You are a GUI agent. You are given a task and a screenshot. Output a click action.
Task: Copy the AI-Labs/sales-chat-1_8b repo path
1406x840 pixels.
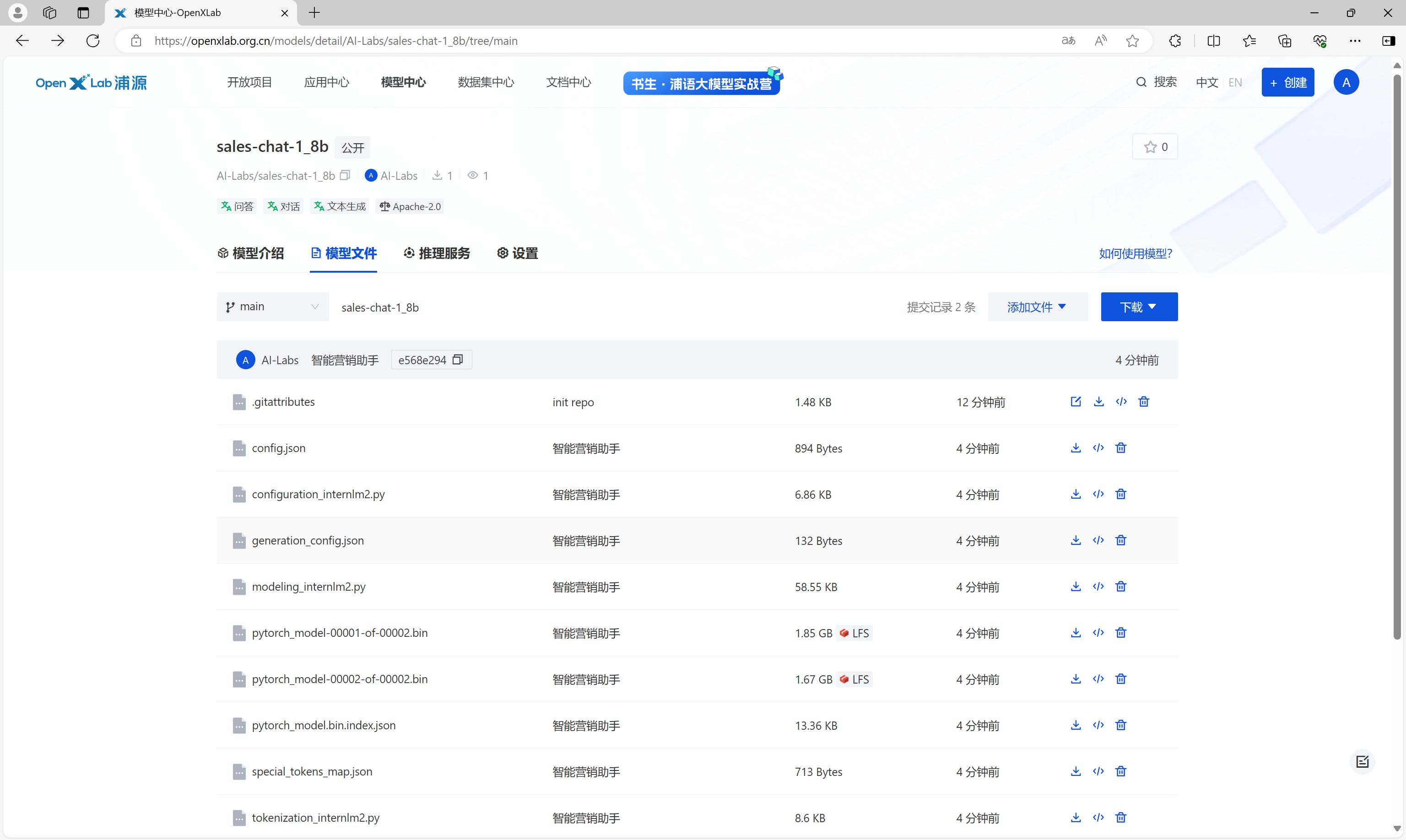click(x=345, y=176)
